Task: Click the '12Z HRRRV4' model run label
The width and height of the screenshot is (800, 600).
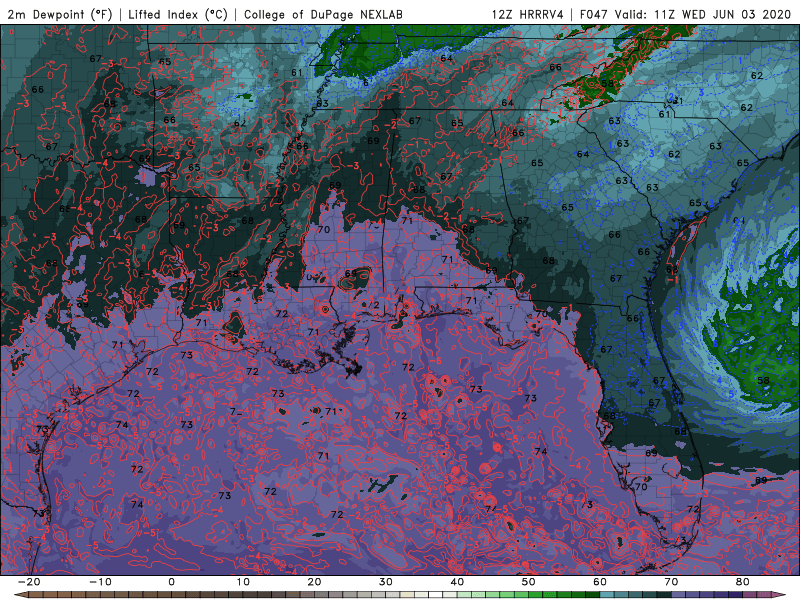Action: point(528,14)
